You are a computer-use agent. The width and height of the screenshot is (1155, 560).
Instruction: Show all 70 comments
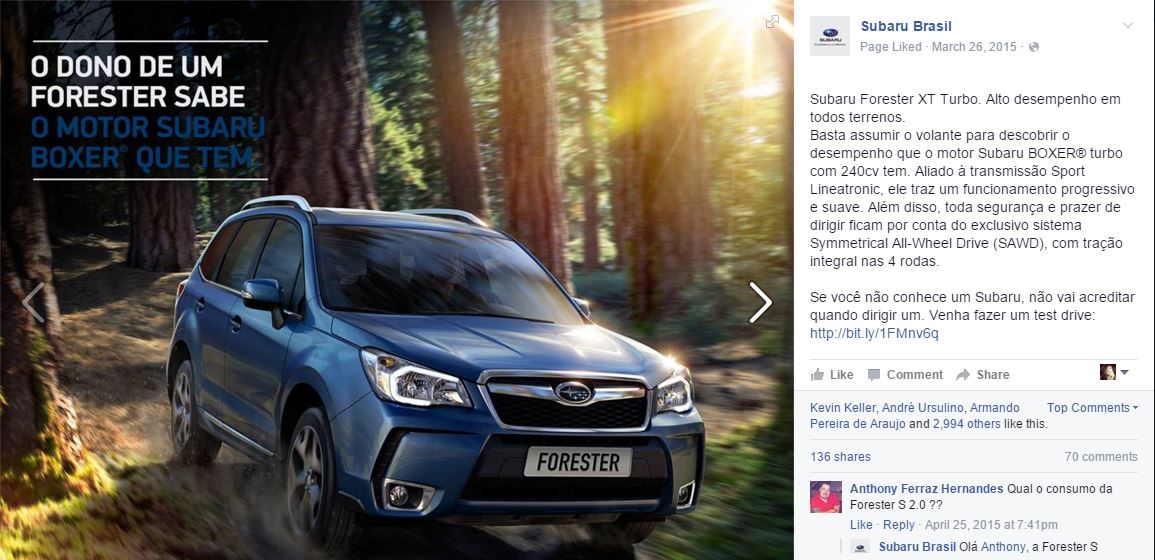point(1101,457)
